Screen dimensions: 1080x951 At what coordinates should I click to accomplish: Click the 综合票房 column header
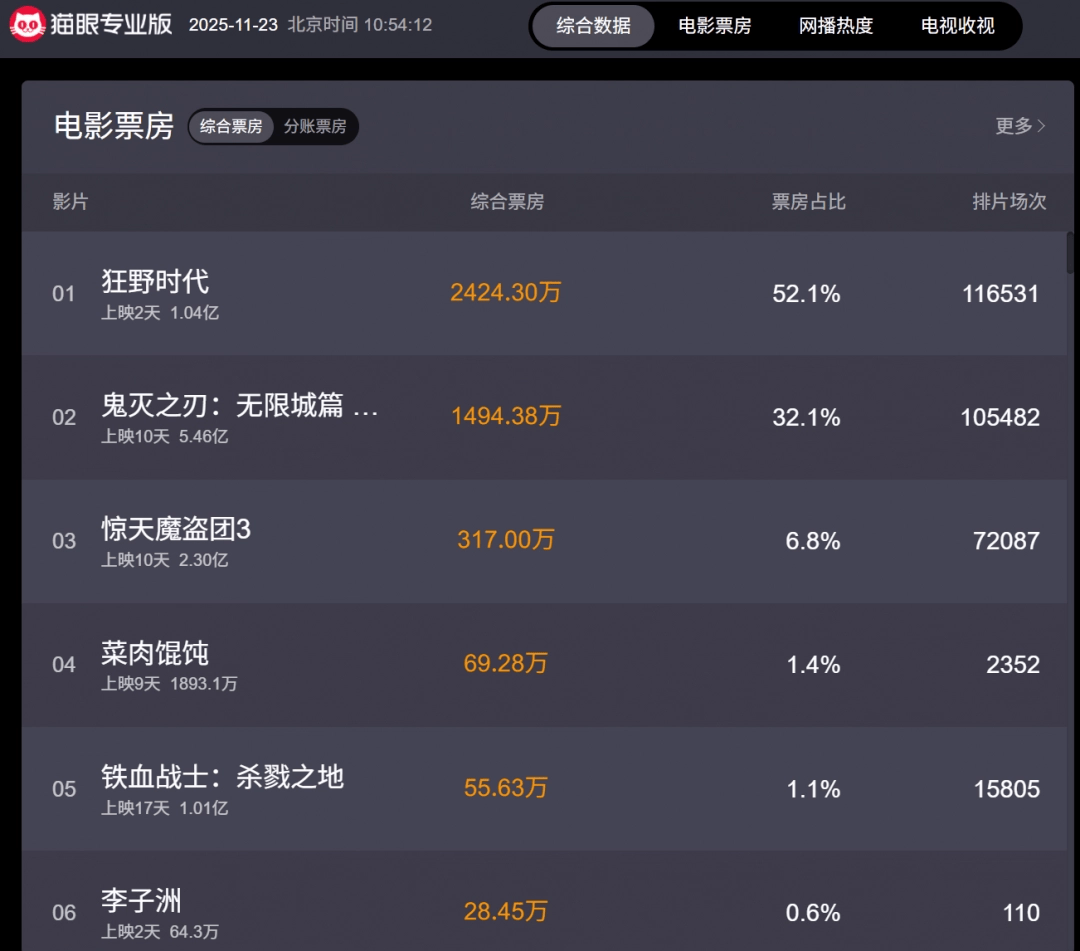coord(507,202)
